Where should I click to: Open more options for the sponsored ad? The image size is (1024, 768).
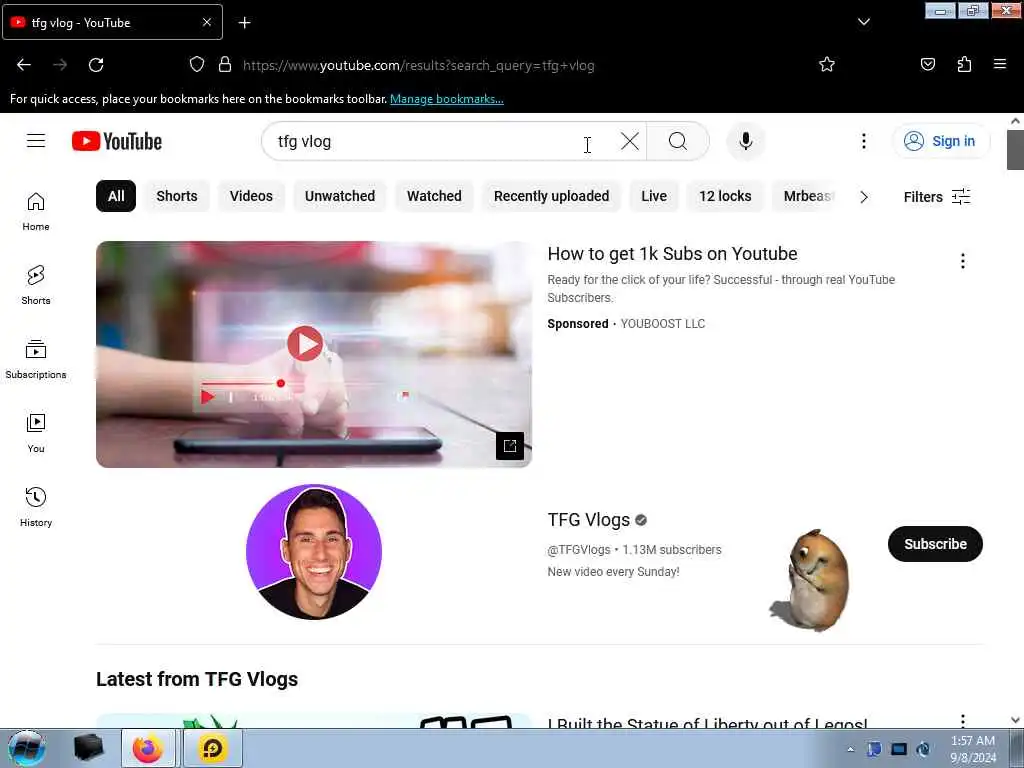tap(963, 261)
